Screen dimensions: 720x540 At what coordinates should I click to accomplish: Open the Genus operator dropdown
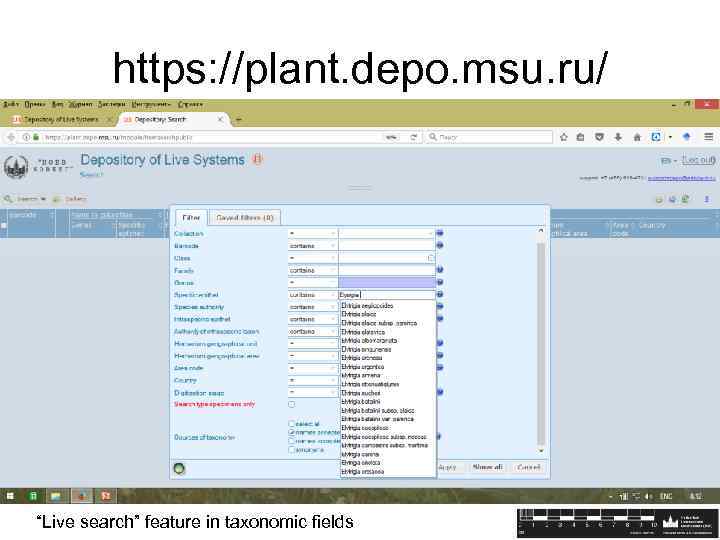pos(313,282)
